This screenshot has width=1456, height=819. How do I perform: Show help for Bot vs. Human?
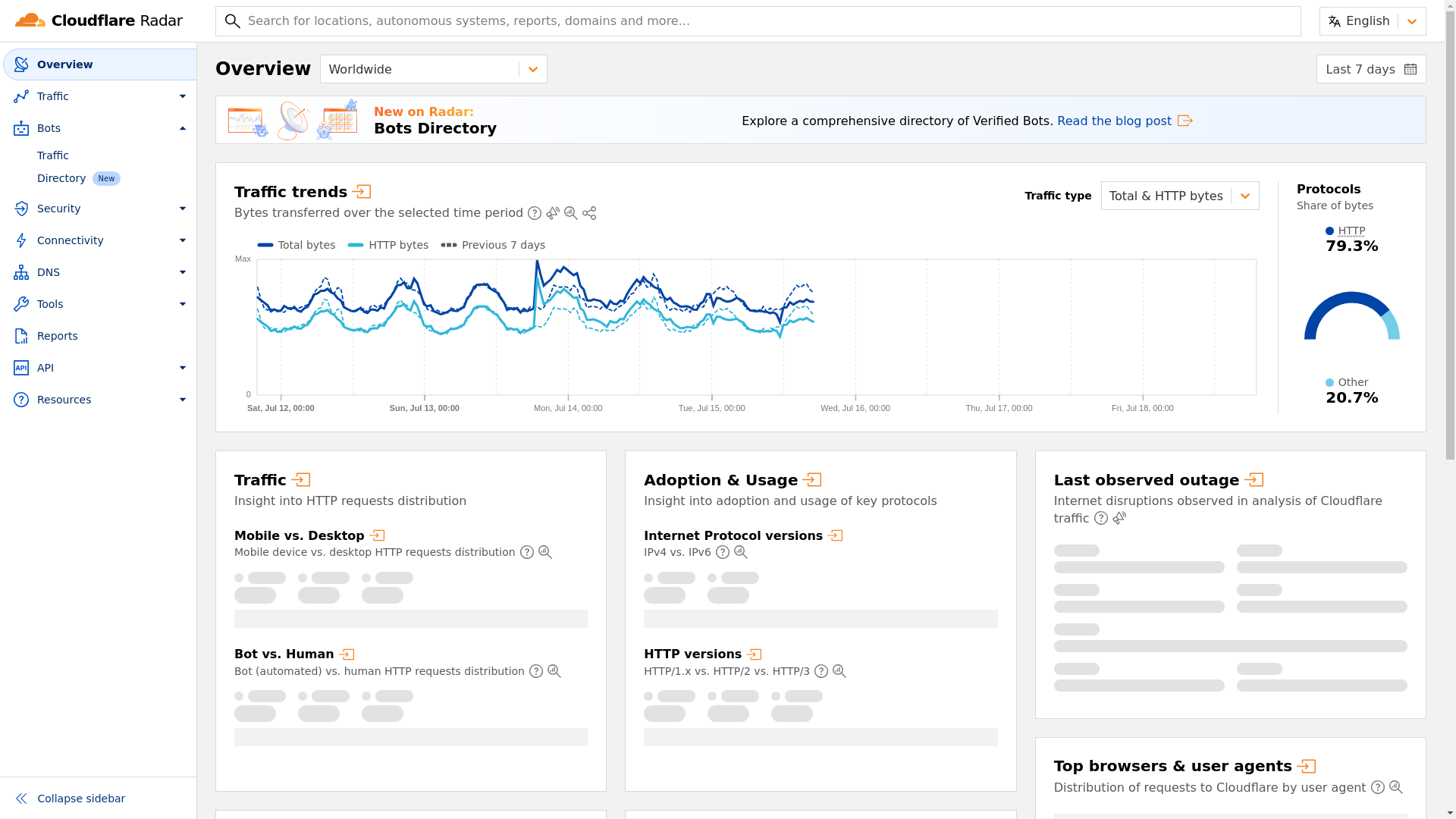536,671
